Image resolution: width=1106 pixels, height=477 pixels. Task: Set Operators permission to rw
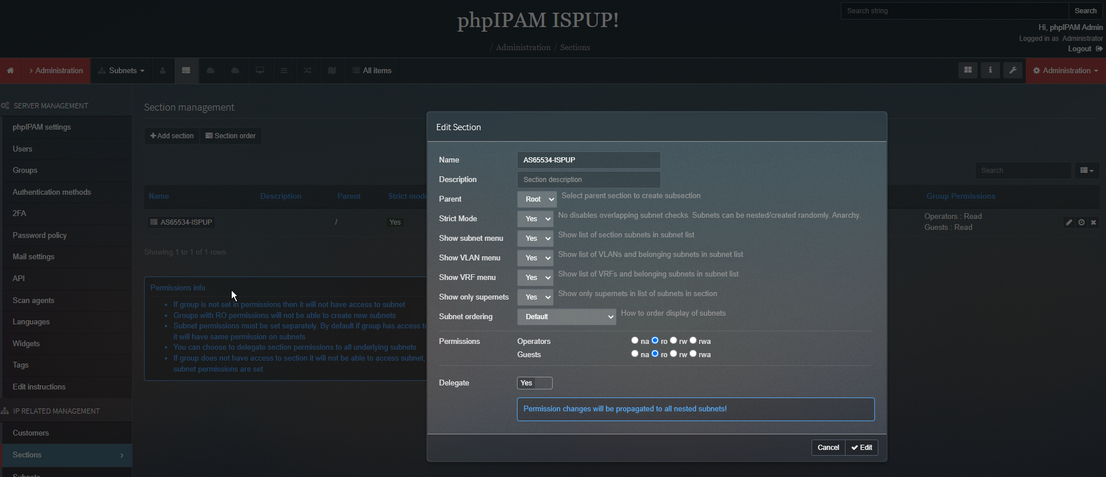click(674, 340)
